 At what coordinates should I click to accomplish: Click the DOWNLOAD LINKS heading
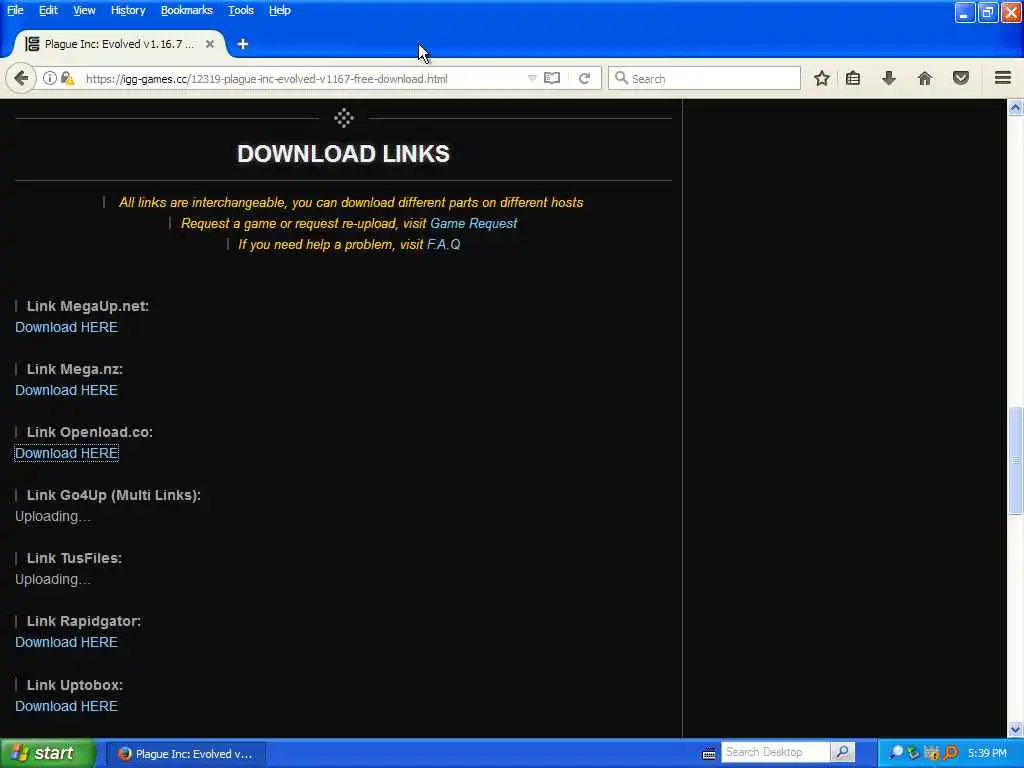344,153
